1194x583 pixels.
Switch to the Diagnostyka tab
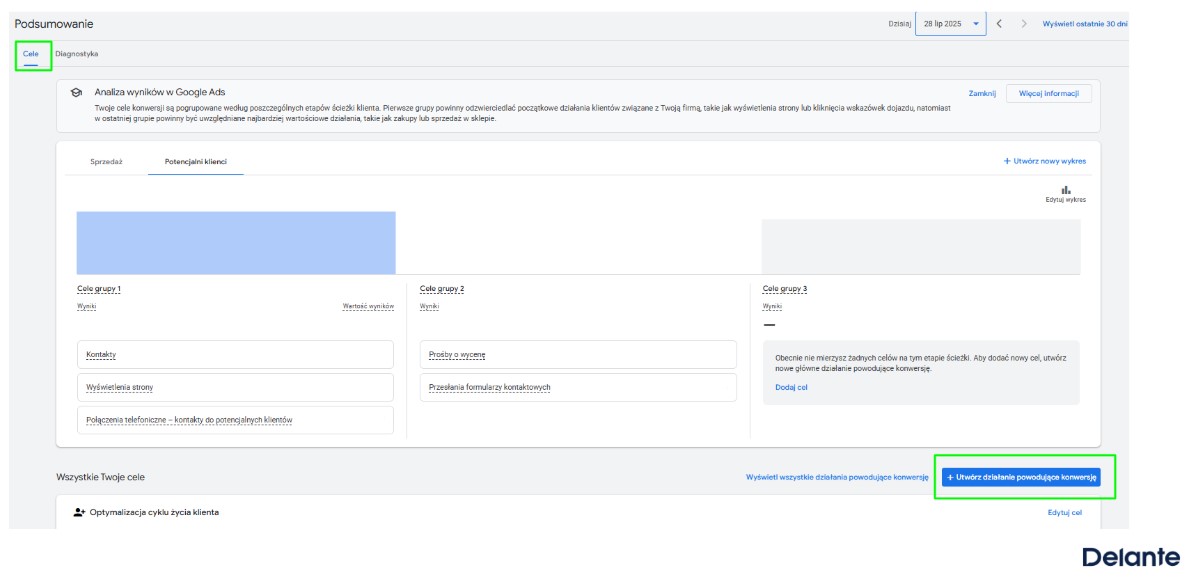(x=77, y=54)
